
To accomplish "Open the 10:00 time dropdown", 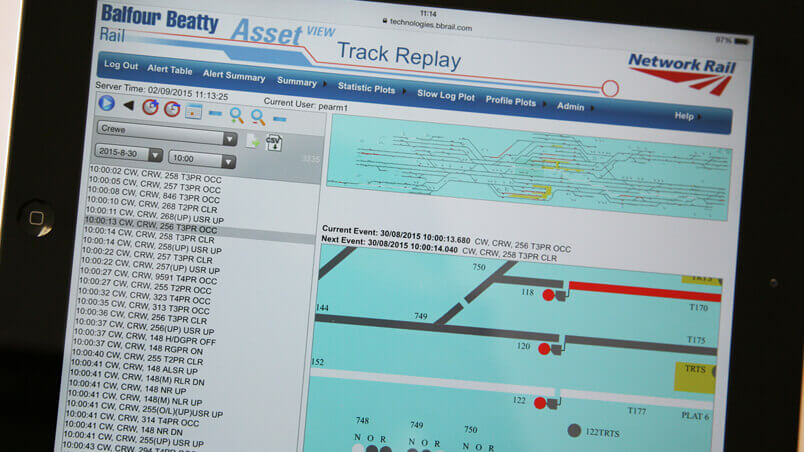I will [x=202, y=159].
